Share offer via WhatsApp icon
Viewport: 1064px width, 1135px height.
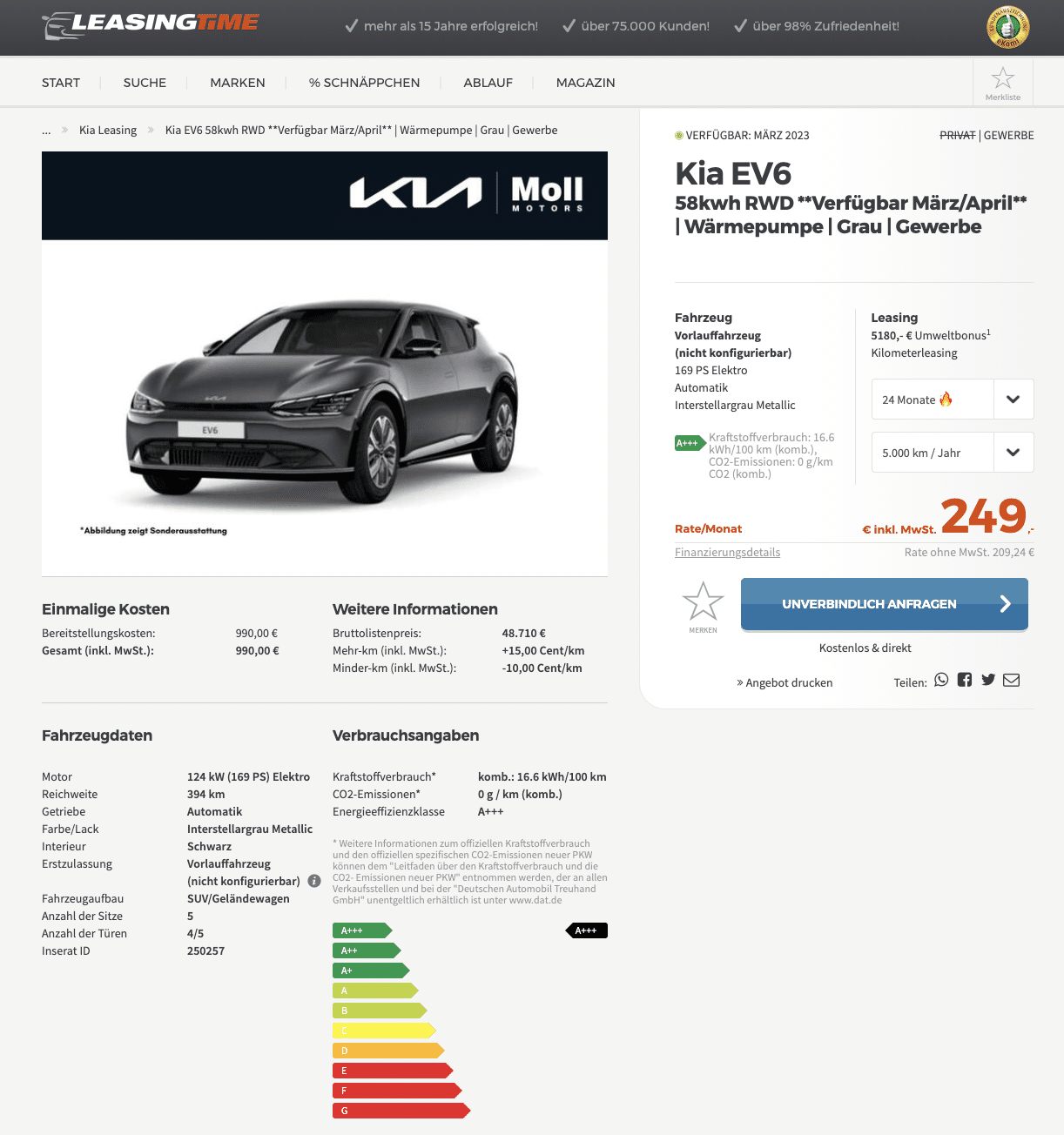coord(941,680)
